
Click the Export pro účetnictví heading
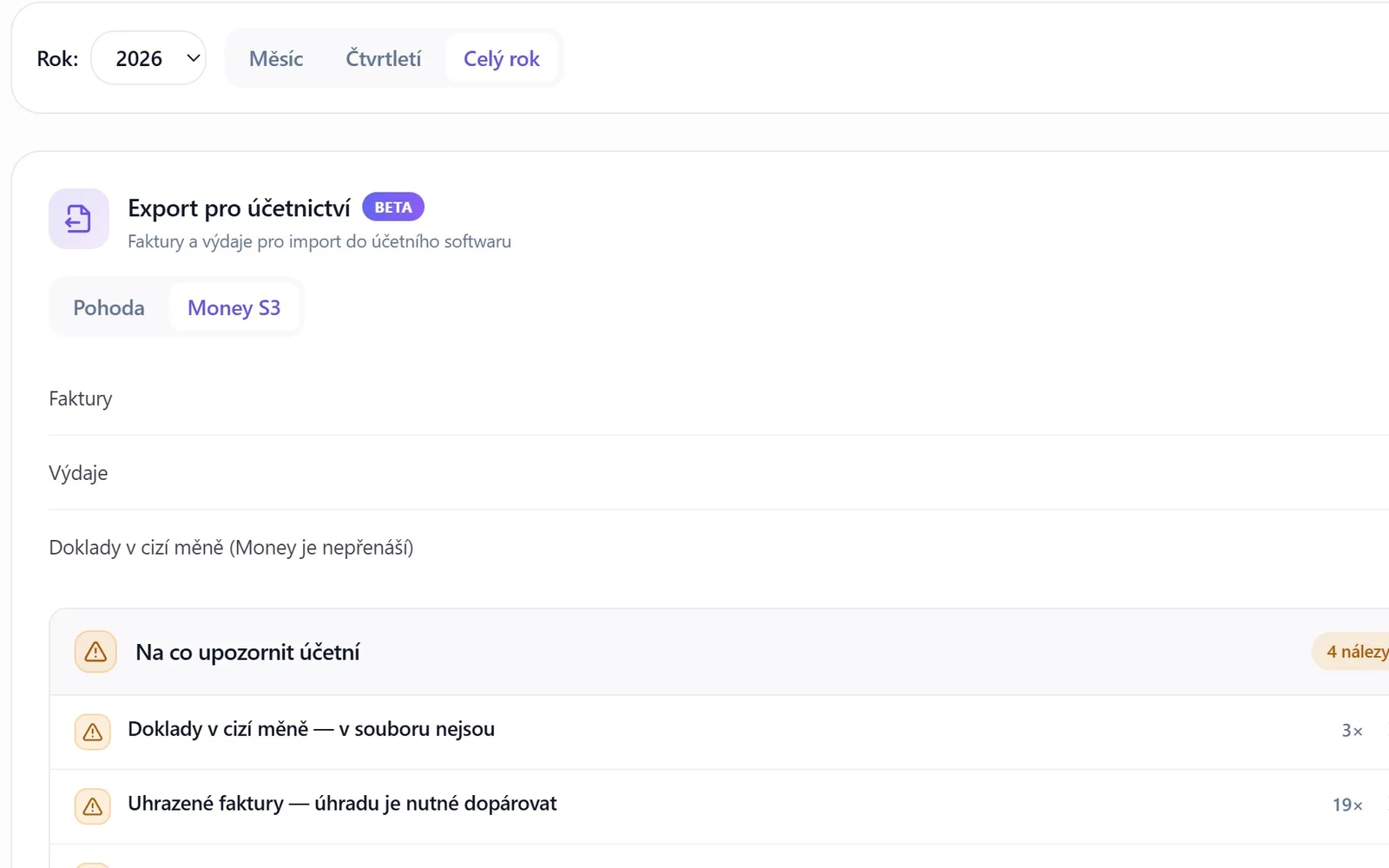point(239,208)
